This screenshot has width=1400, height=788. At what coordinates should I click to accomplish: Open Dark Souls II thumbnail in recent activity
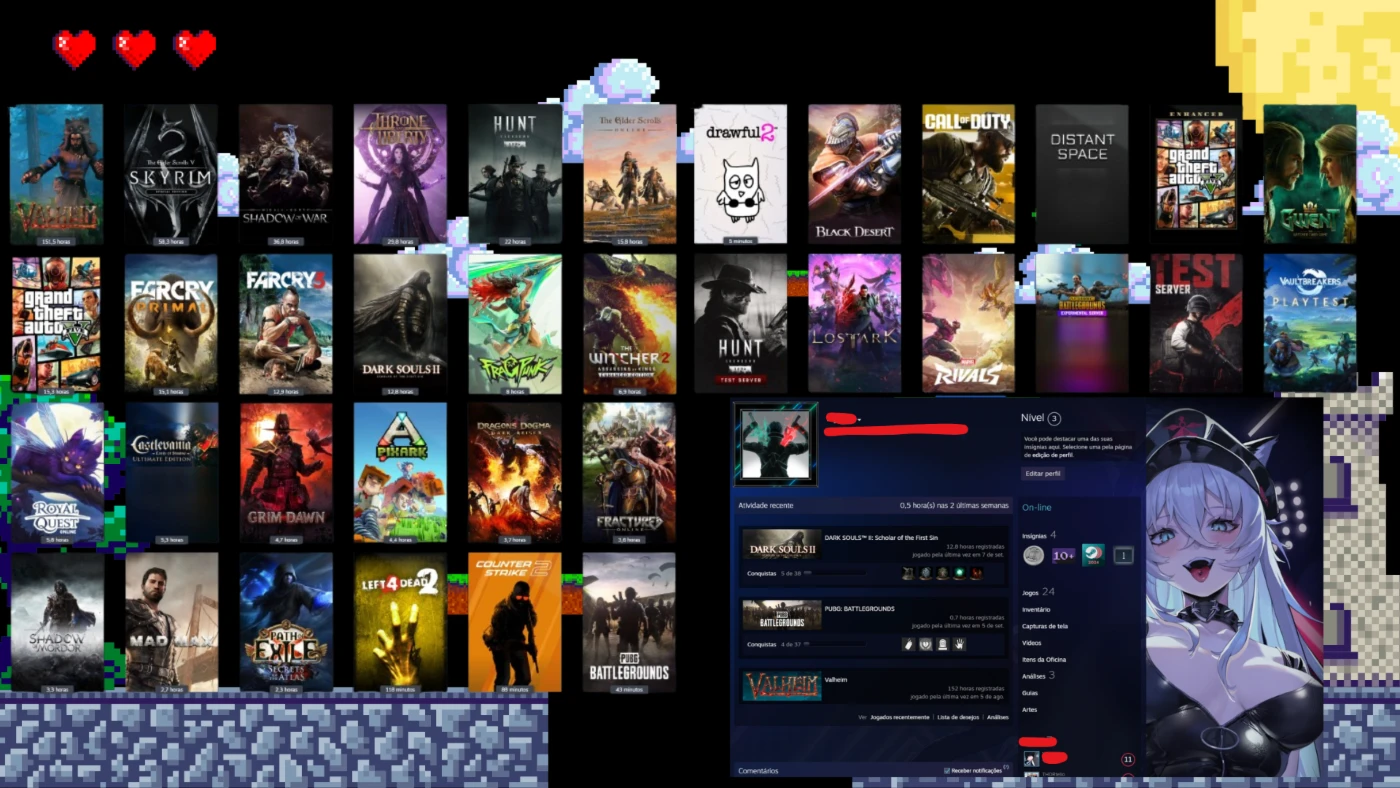(x=781, y=544)
